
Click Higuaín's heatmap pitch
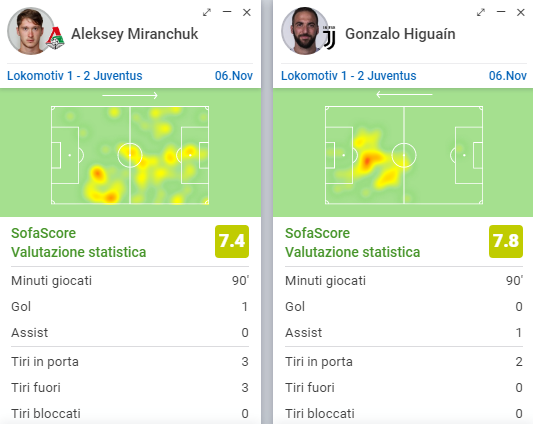pos(404,155)
